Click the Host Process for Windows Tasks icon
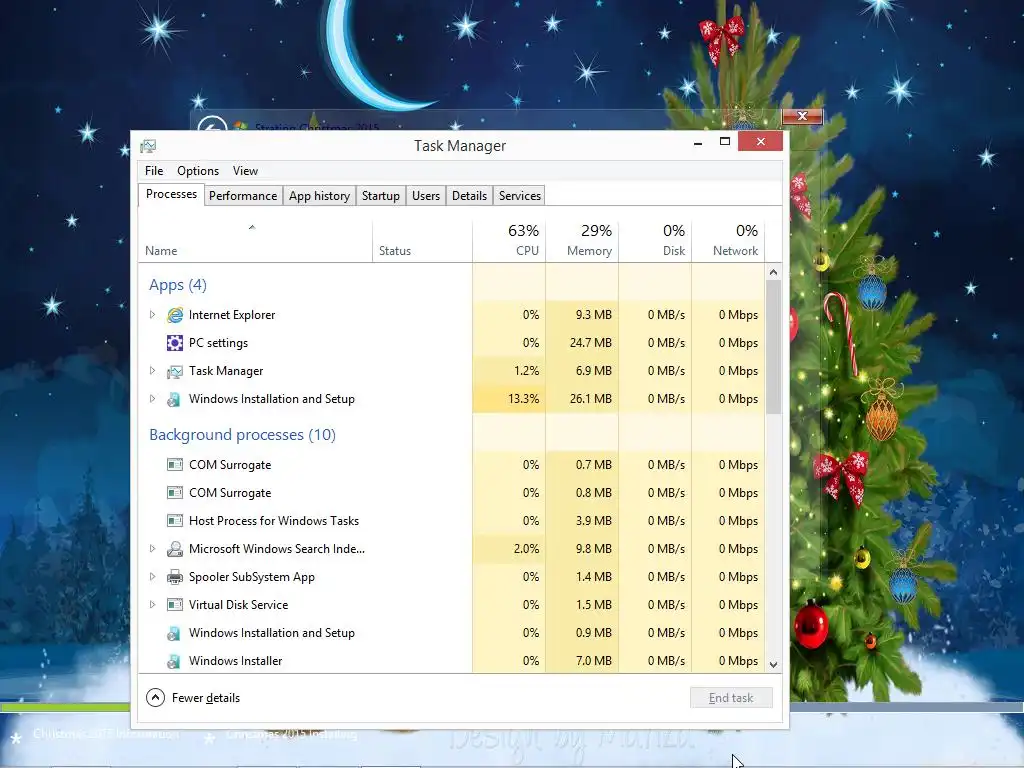1024x768 pixels. pos(174,521)
